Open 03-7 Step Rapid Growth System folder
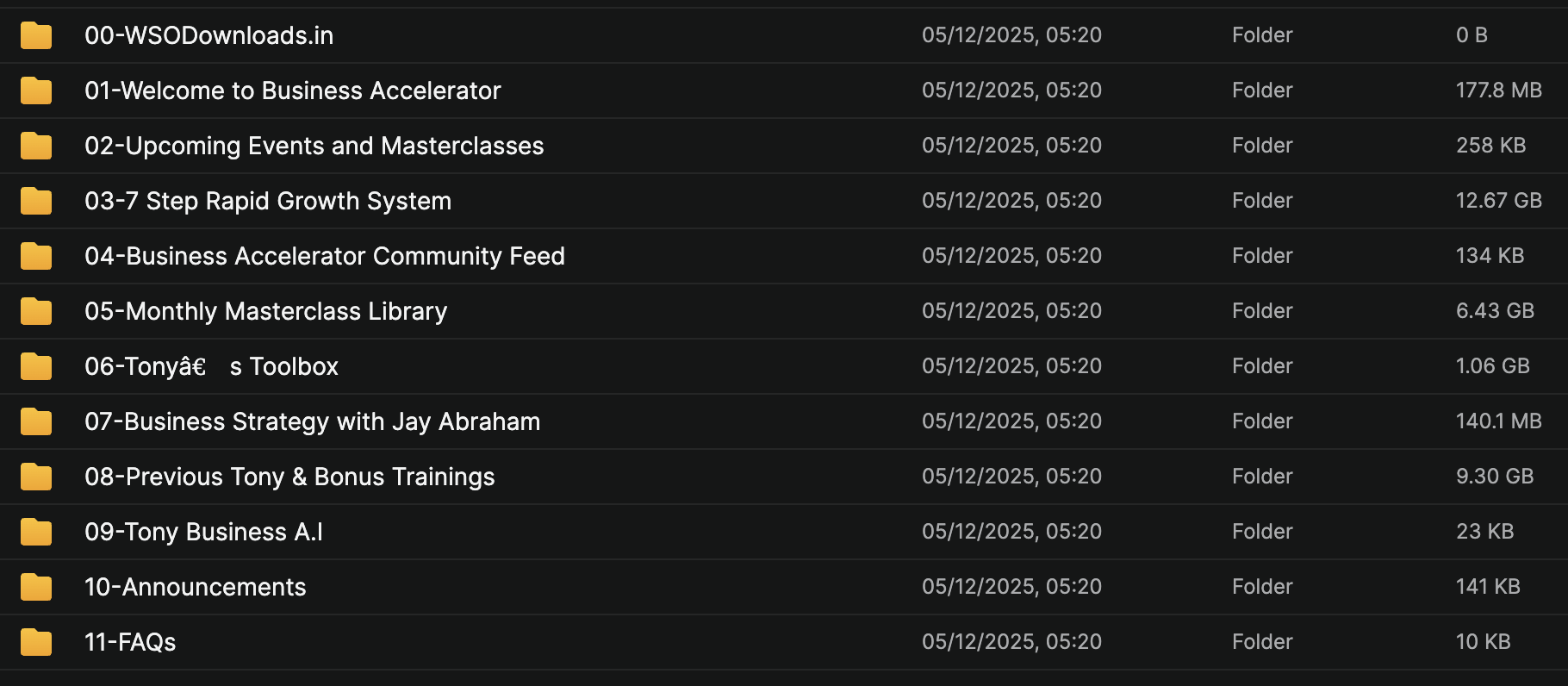The width and height of the screenshot is (1568, 686). (267, 201)
